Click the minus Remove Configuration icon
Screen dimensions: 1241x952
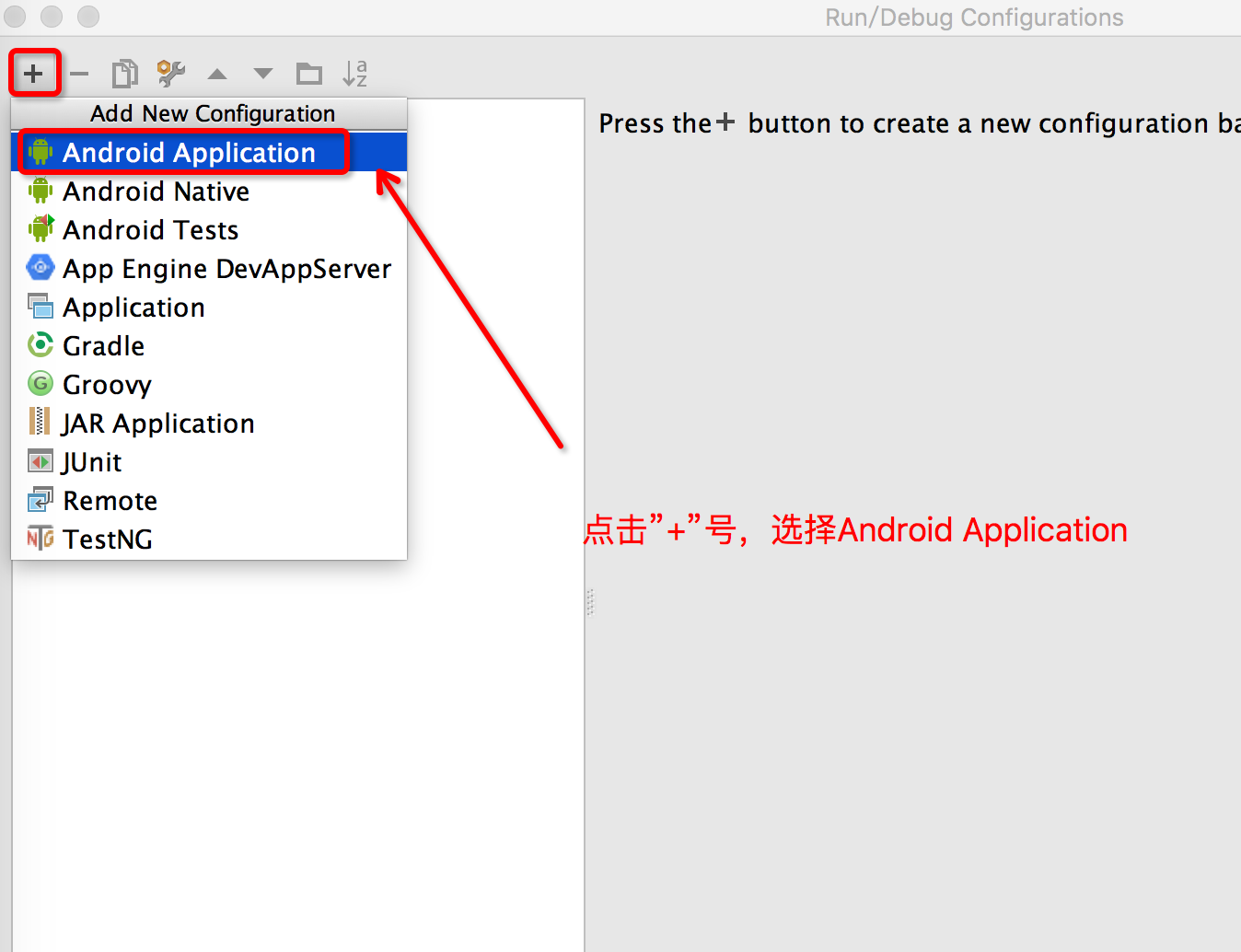(80, 74)
